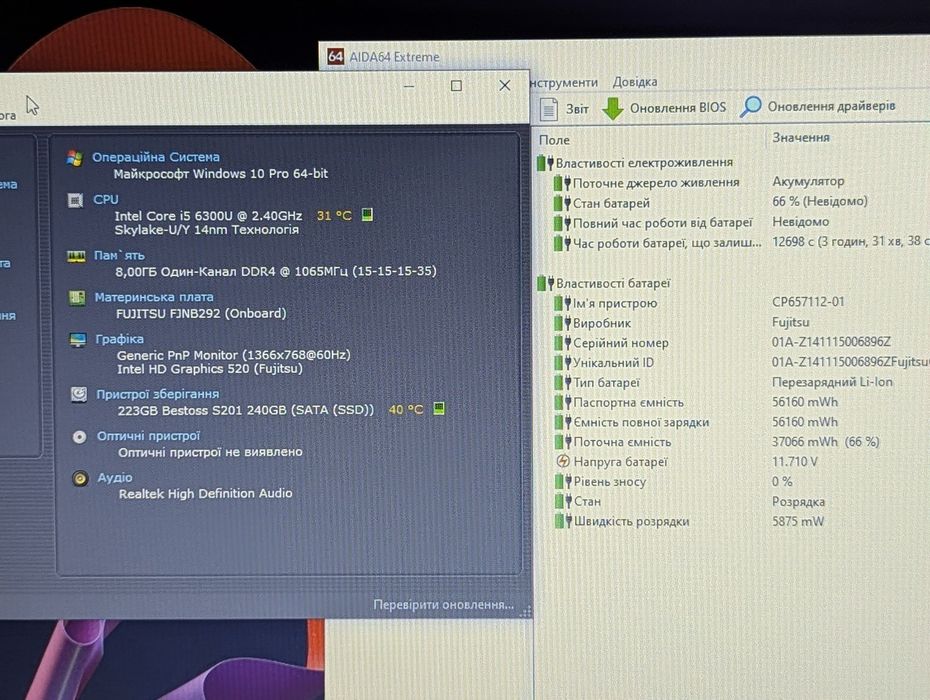Click the Акумулятор power source value

tap(808, 182)
